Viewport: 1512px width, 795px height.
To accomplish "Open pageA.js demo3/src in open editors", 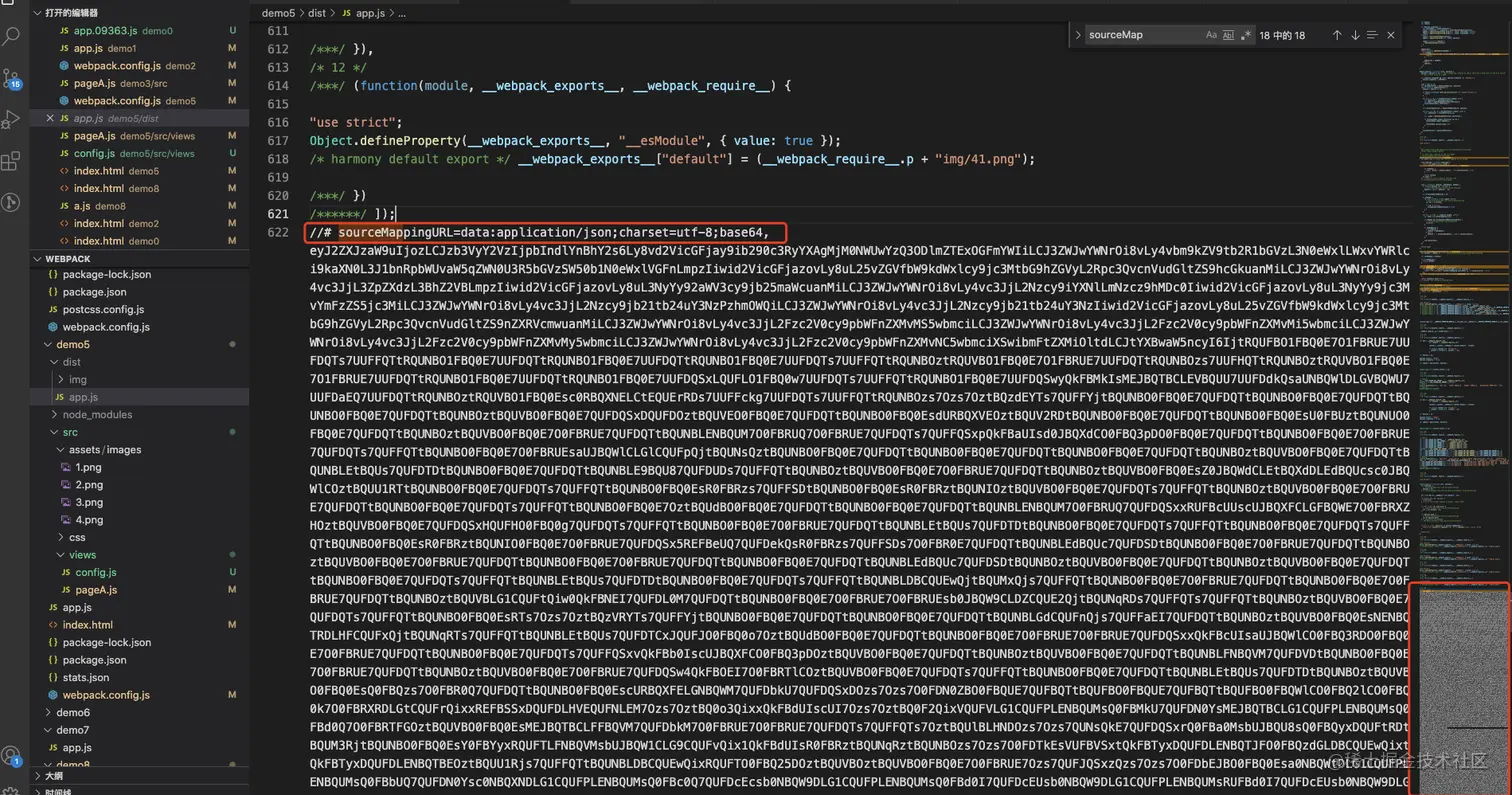I will [x=140, y=83].
